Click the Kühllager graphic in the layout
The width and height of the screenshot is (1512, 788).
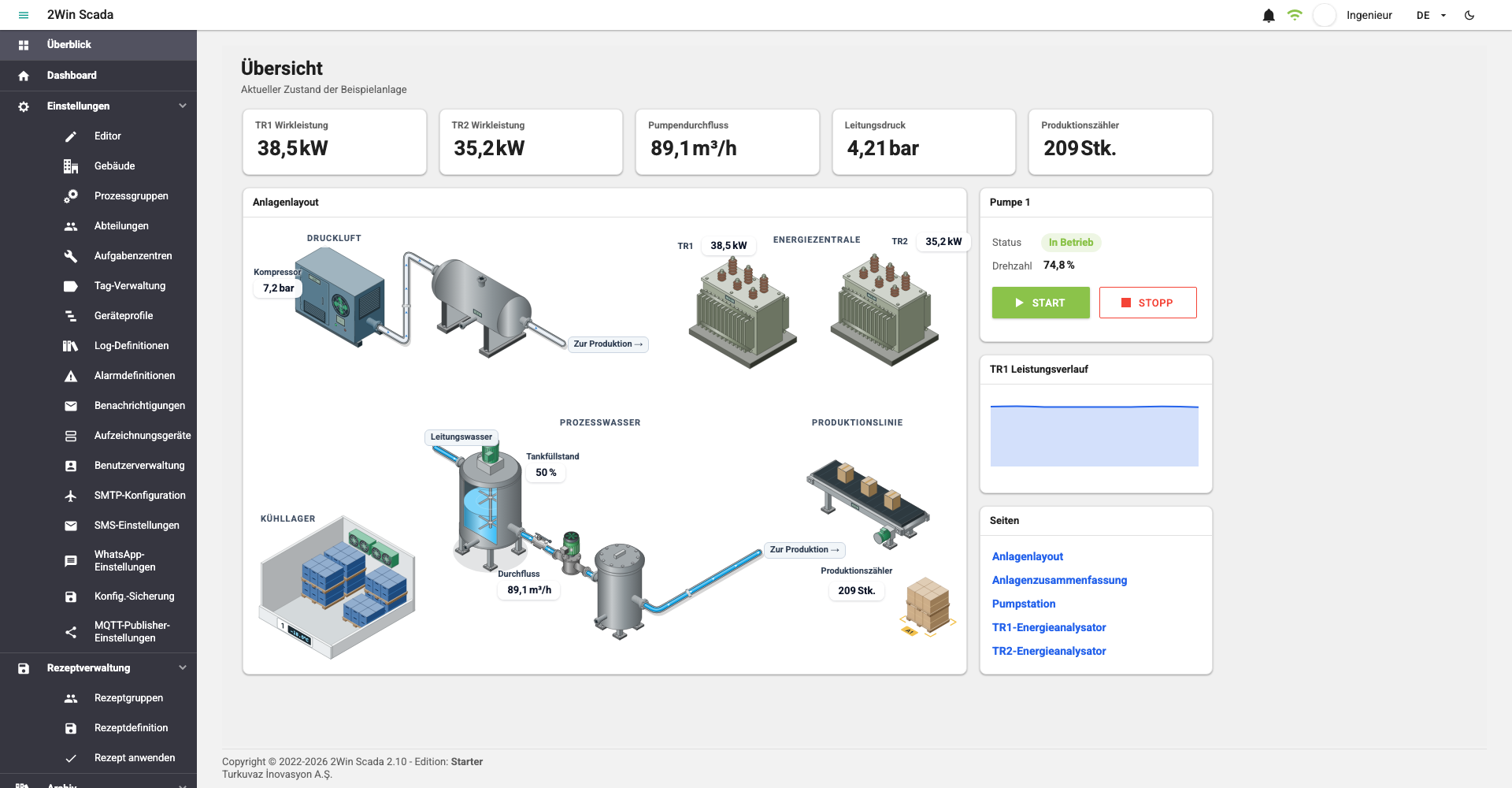click(x=337, y=587)
